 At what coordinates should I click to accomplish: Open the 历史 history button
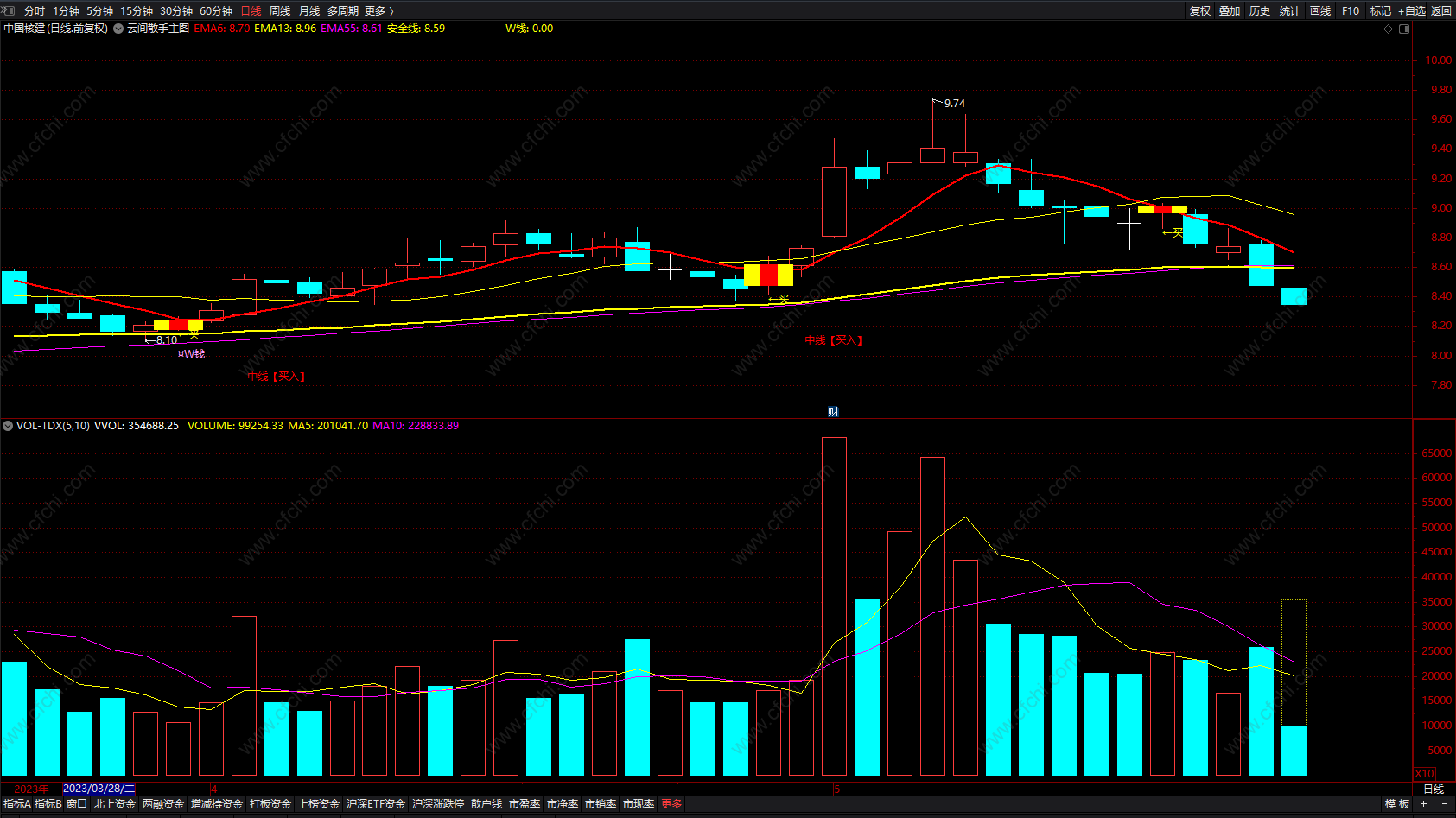click(x=1260, y=11)
